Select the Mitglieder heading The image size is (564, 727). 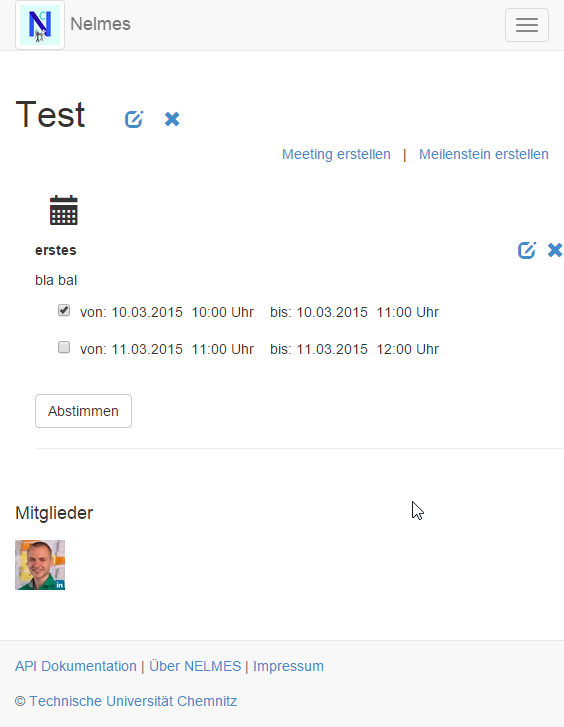coord(54,513)
